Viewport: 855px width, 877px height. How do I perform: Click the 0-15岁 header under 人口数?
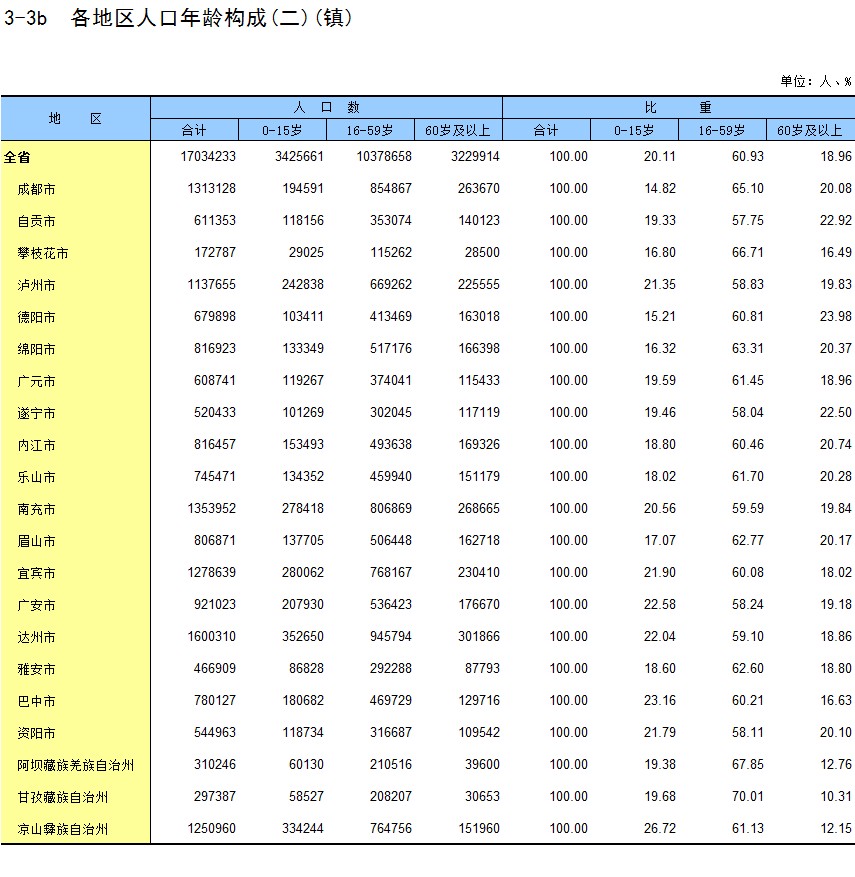(282, 130)
